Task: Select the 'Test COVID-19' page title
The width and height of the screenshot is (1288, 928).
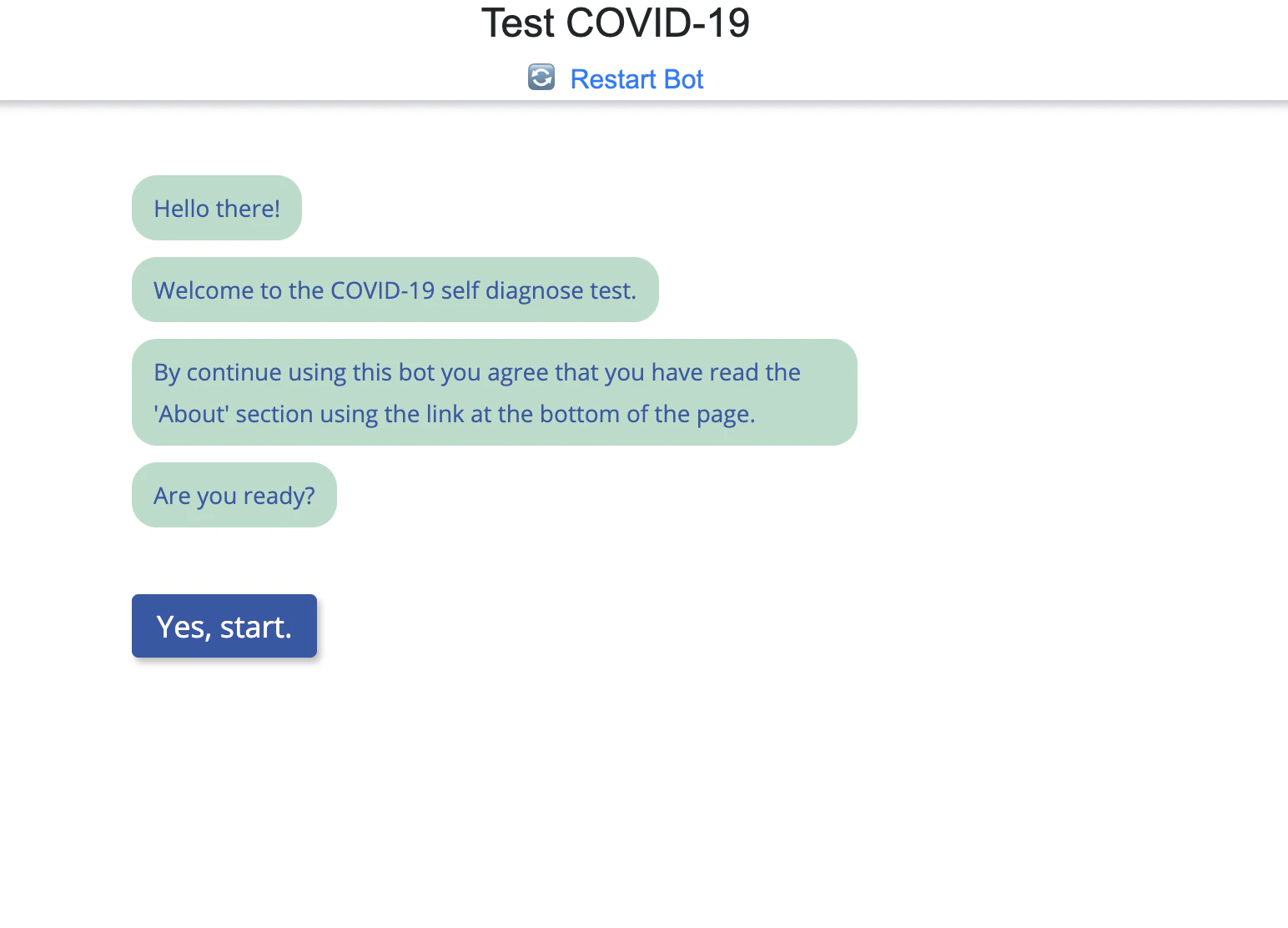Action: click(616, 23)
